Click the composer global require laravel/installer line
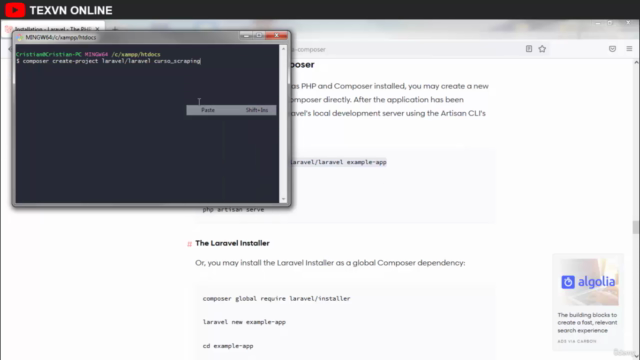The height and width of the screenshot is (360, 640). [276, 298]
